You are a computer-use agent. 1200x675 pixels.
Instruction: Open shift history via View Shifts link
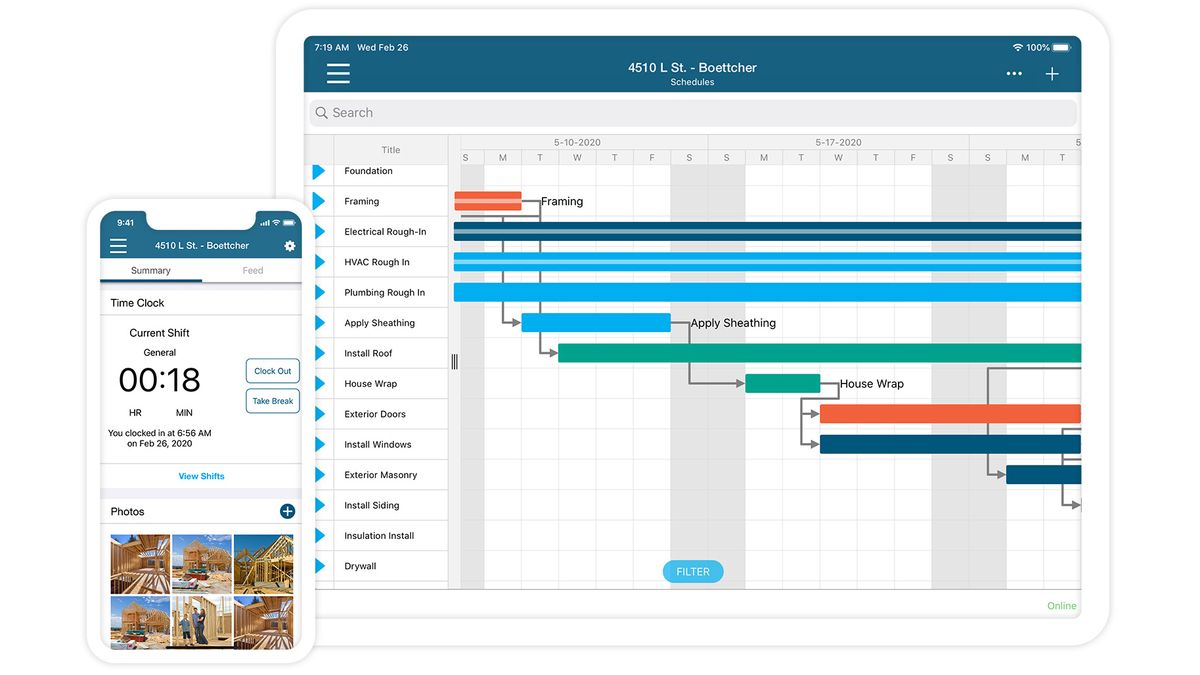(201, 476)
